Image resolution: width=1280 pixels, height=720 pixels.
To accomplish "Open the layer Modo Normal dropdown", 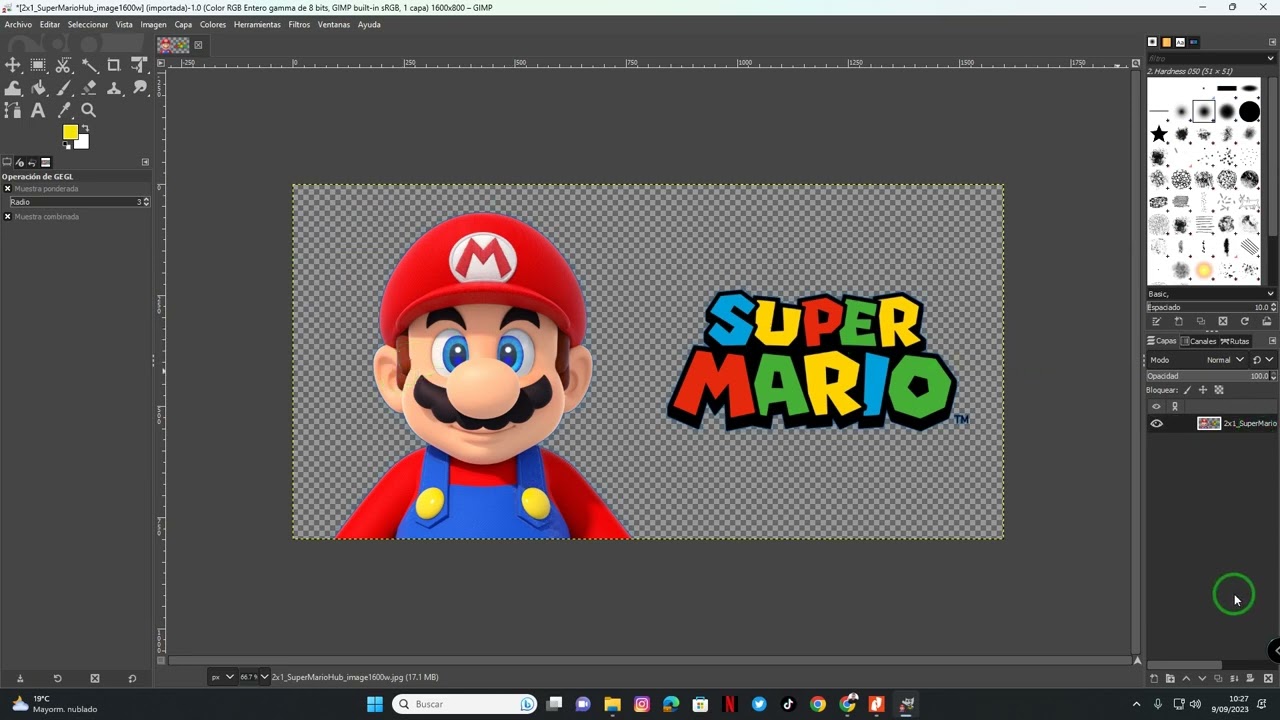I will (1225, 360).
